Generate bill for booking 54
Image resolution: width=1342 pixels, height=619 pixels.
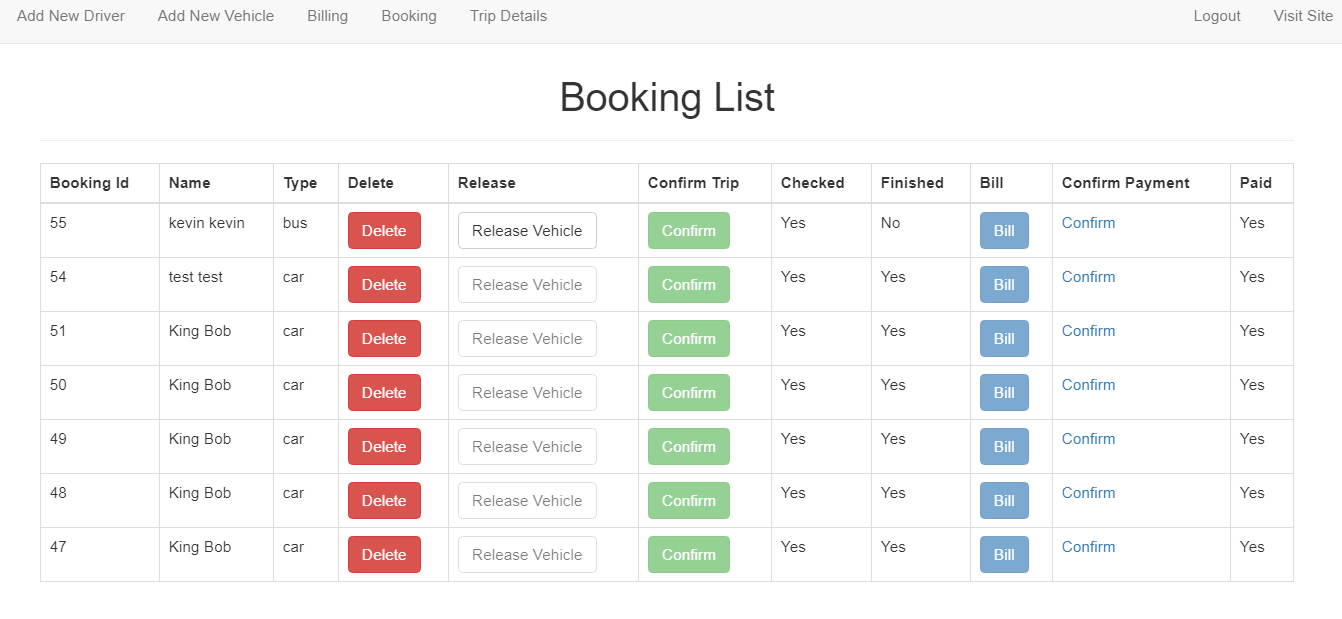(x=1004, y=284)
